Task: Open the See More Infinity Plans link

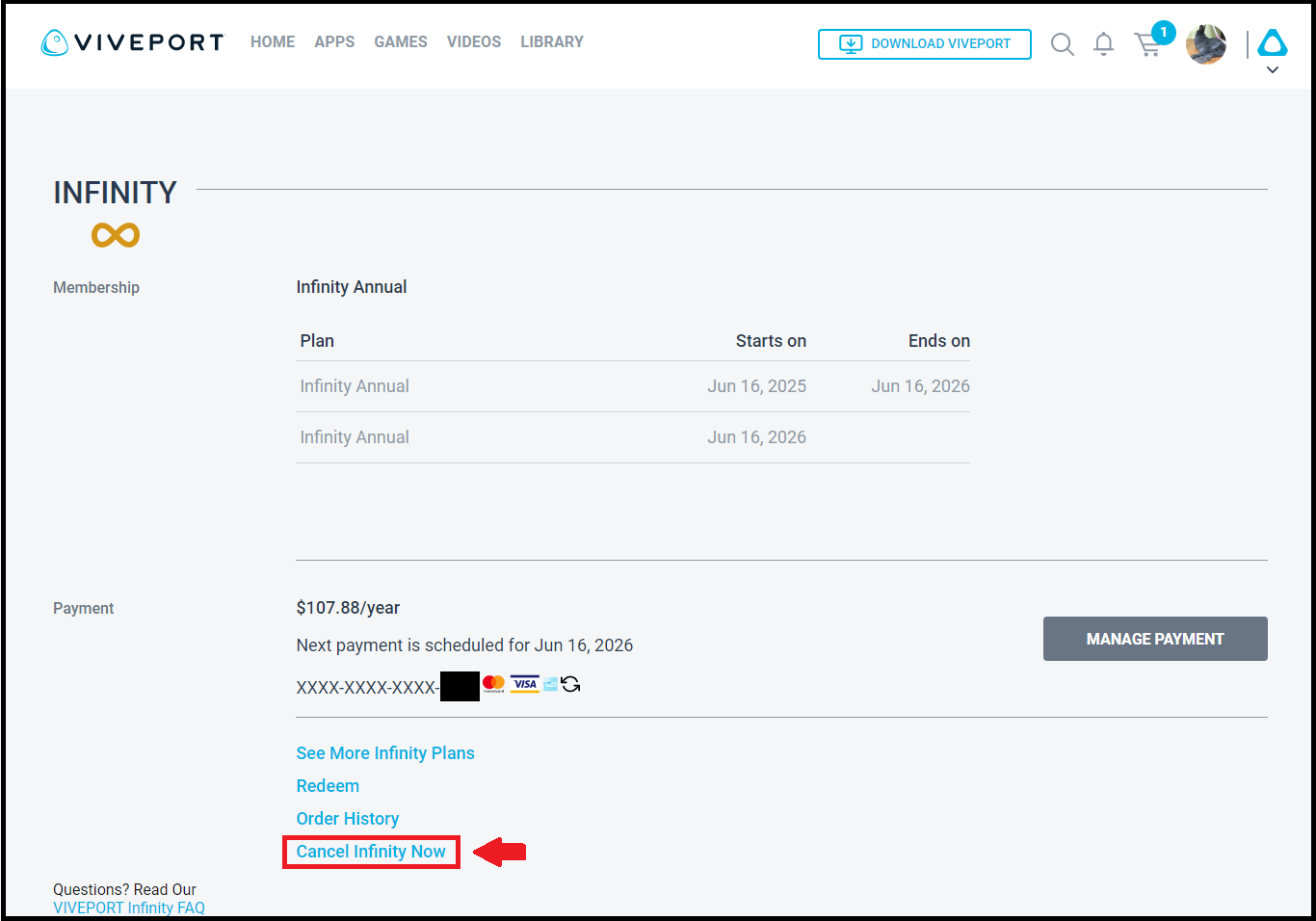Action: click(x=385, y=753)
